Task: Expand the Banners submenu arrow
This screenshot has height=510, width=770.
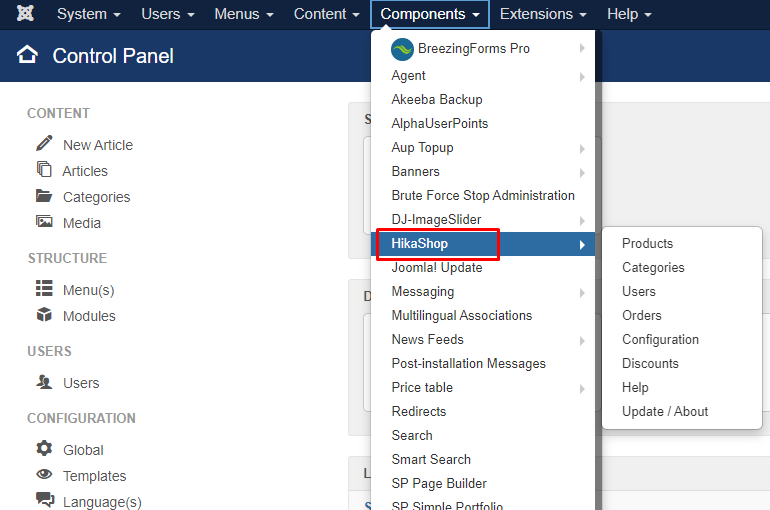Action: (582, 173)
